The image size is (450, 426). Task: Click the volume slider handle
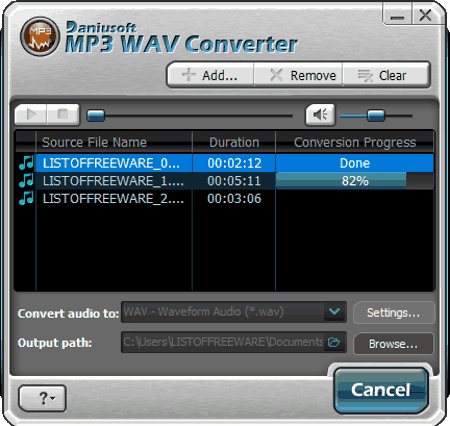pyautogui.click(x=376, y=116)
